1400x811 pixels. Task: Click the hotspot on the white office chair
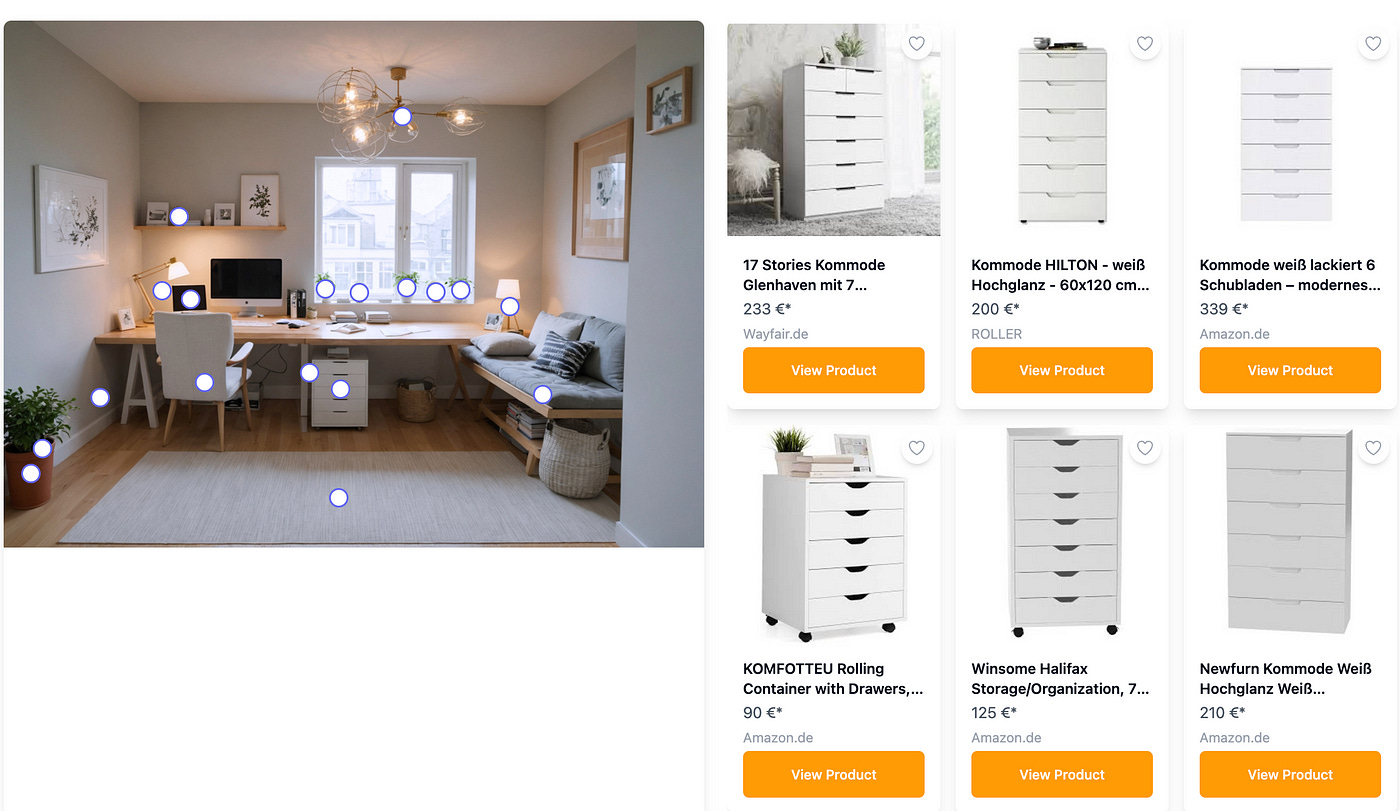(204, 381)
